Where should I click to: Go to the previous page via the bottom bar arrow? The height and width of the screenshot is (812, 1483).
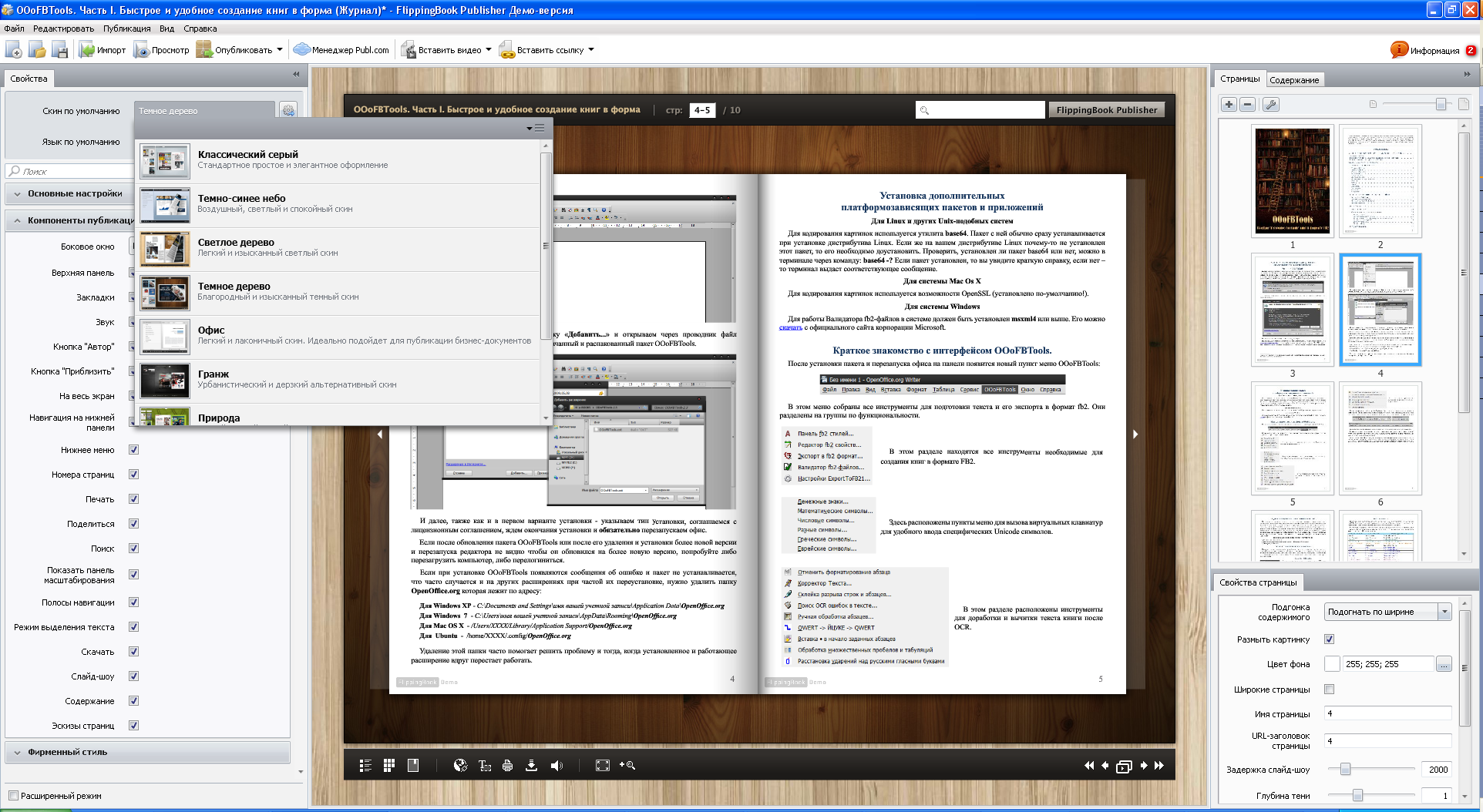pos(1105,765)
